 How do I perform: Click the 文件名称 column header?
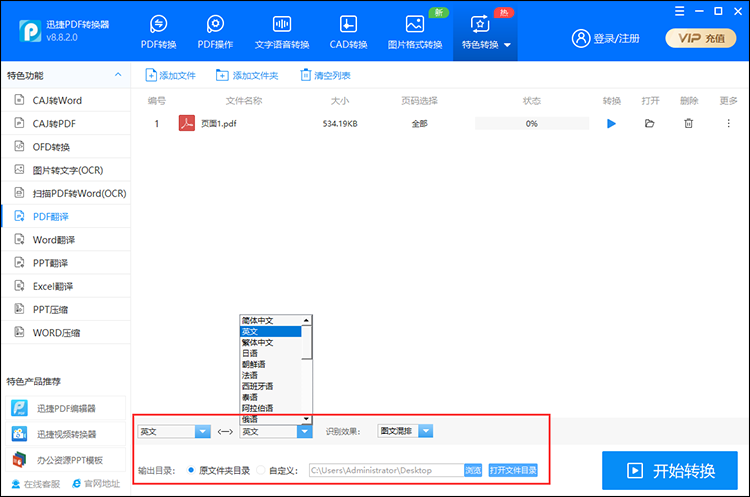(x=244, y=101)
